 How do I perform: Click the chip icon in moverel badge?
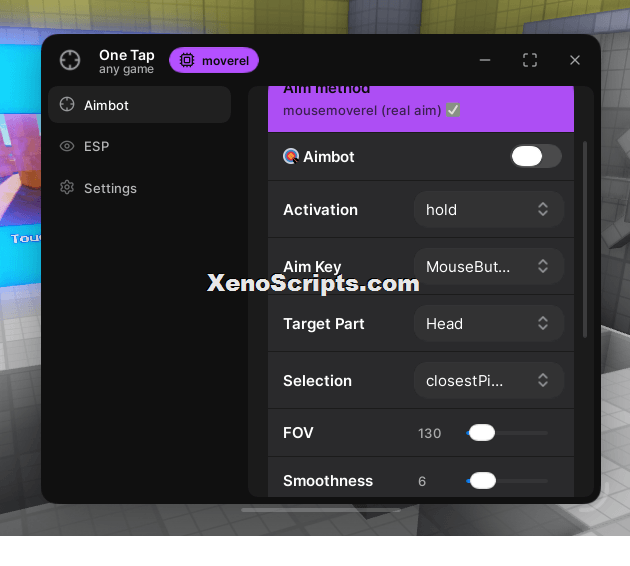point(187,60)
